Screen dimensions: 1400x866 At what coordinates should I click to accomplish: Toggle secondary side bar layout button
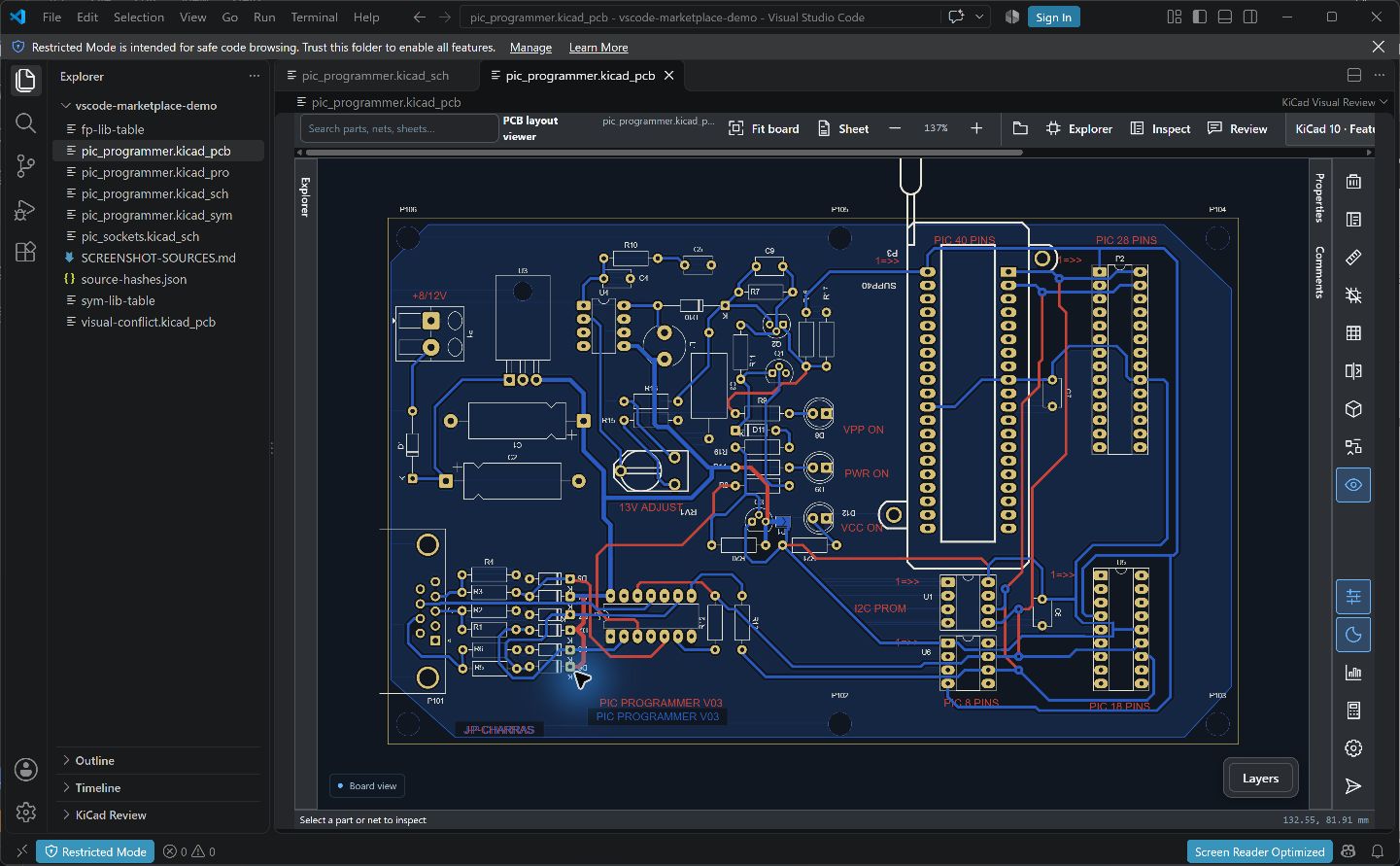click(1250, 17)
